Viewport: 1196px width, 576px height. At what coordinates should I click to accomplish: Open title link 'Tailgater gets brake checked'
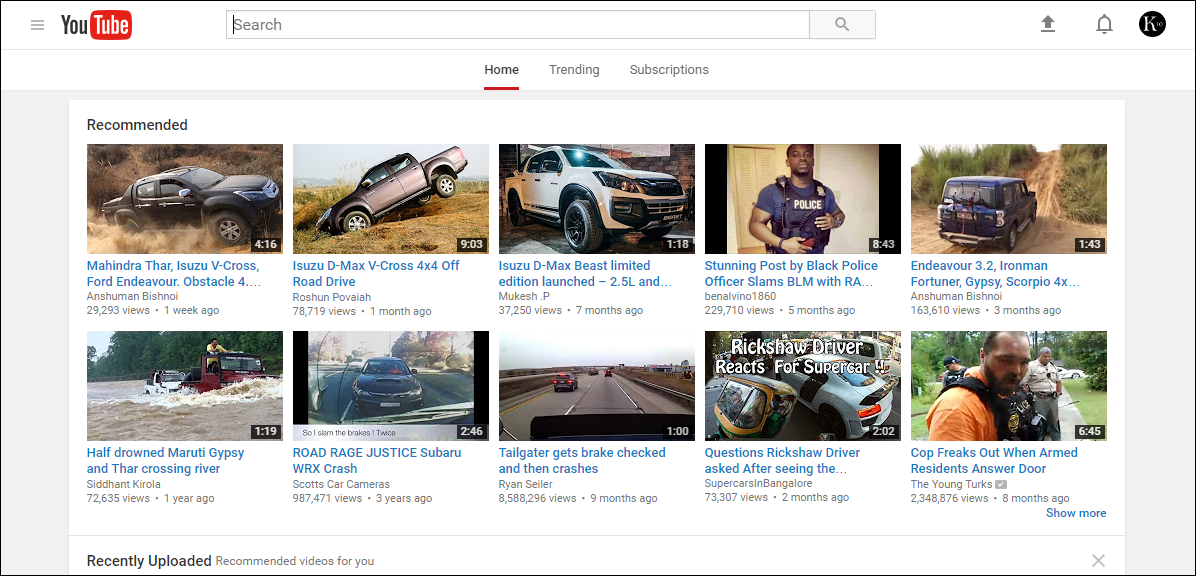pyautogui.click(x=582, y=461)
